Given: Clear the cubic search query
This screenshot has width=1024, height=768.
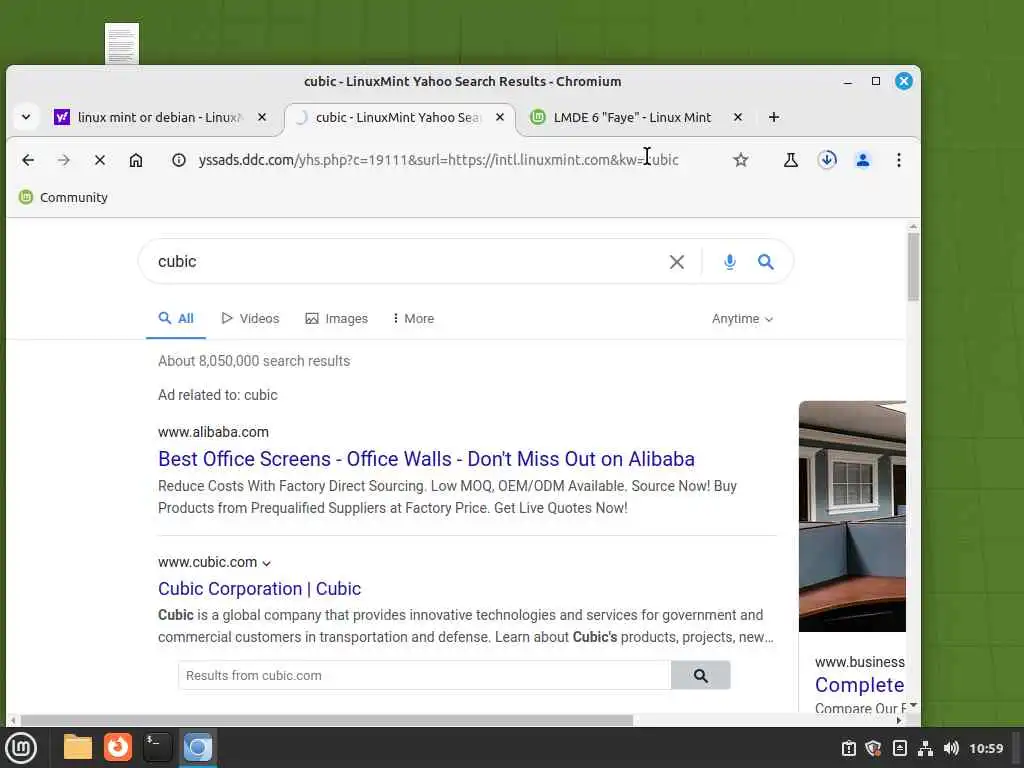Looking at the screenshot, I should pos(677,262).
